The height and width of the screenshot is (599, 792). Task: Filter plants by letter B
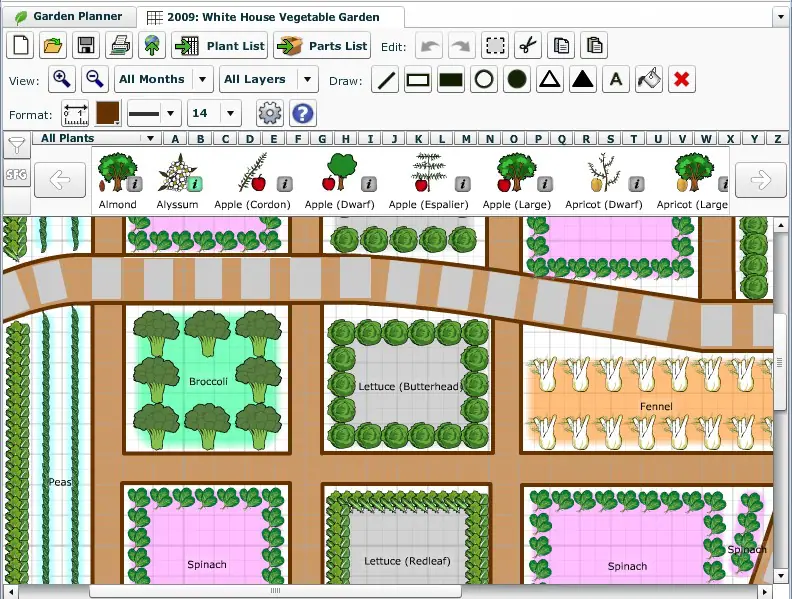pyautogui.click(x=201, y=138)
